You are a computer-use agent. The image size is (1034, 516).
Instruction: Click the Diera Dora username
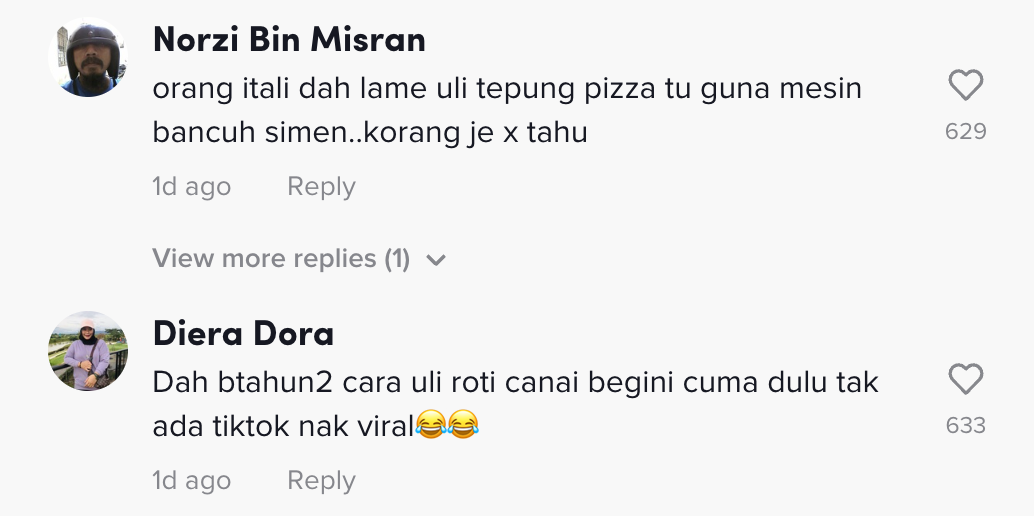pos(243,333)
